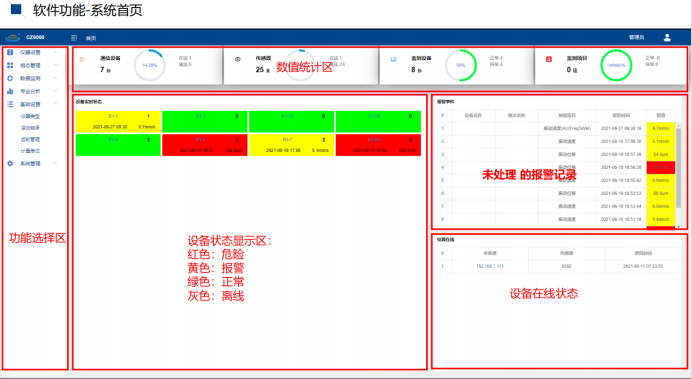Screen dimensions: 692x379
Task: Click alarm value cell 6.0mm/s
Action: (661, 206)
